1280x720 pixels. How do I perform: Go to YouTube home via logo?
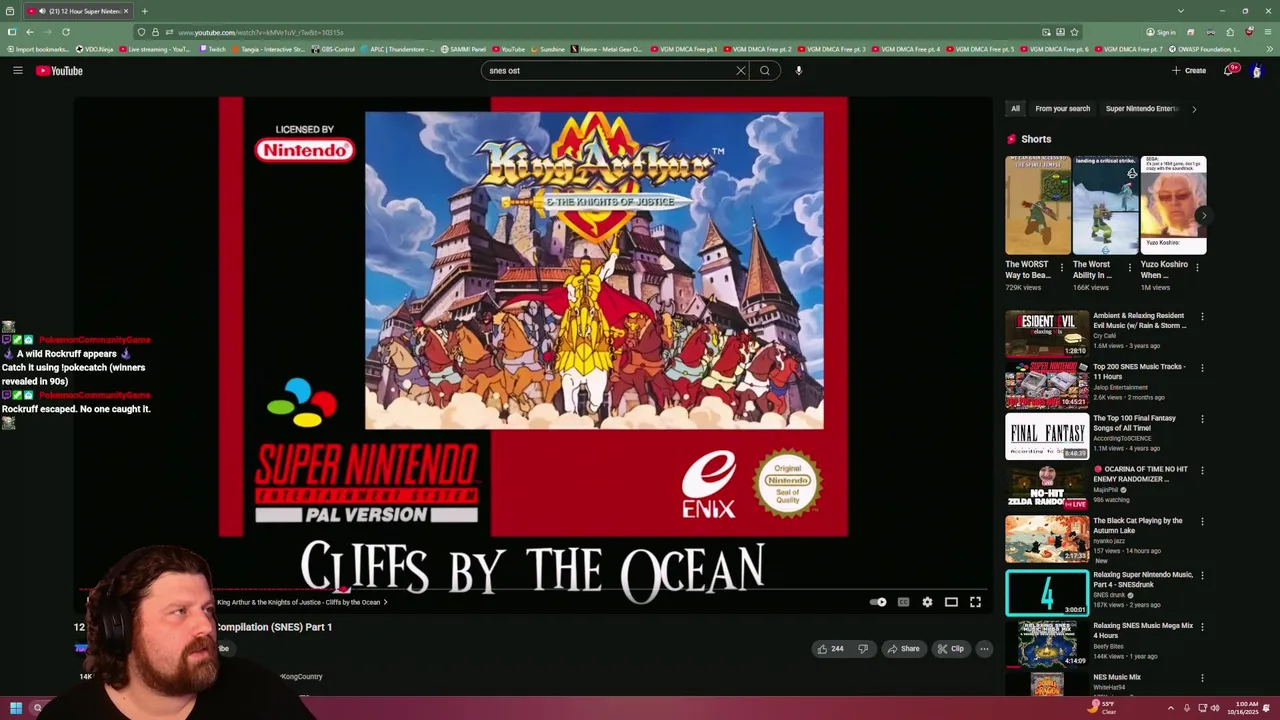click(59, 70)
